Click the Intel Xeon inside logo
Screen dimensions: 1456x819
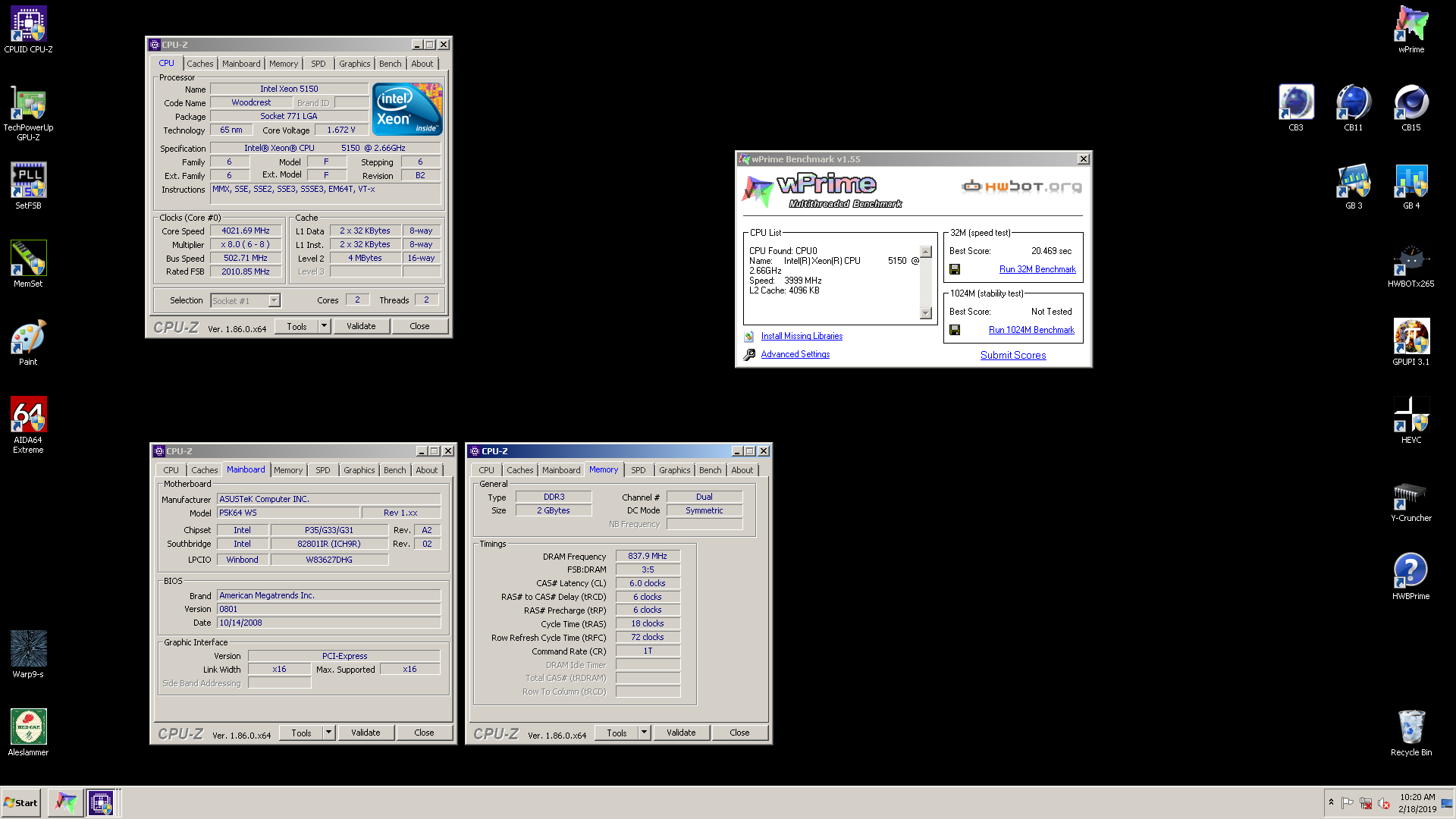(408, 109)
